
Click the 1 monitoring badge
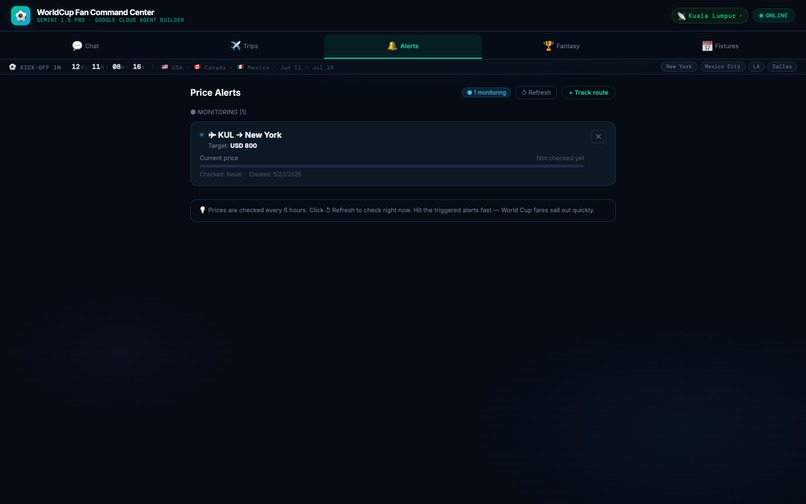point(486,93)
